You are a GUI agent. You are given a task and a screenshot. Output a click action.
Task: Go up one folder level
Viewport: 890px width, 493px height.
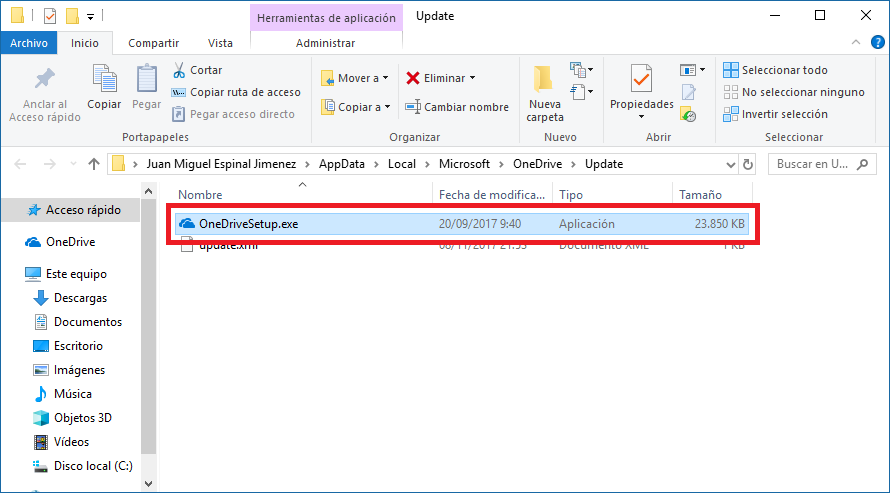coord(94,164)
